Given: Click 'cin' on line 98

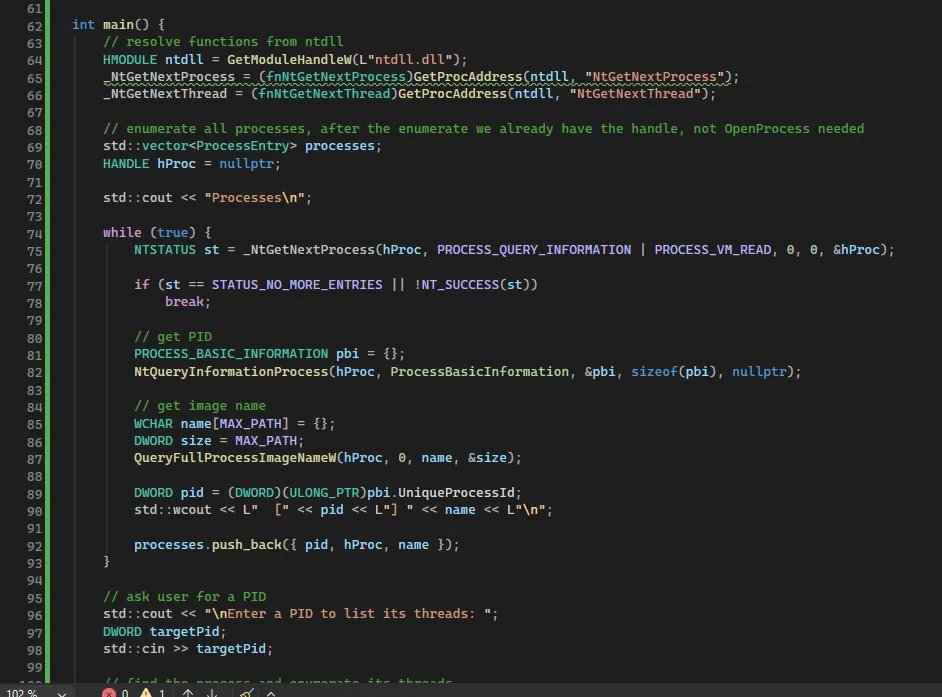Looking at the screenshot, I should point(153,649).
